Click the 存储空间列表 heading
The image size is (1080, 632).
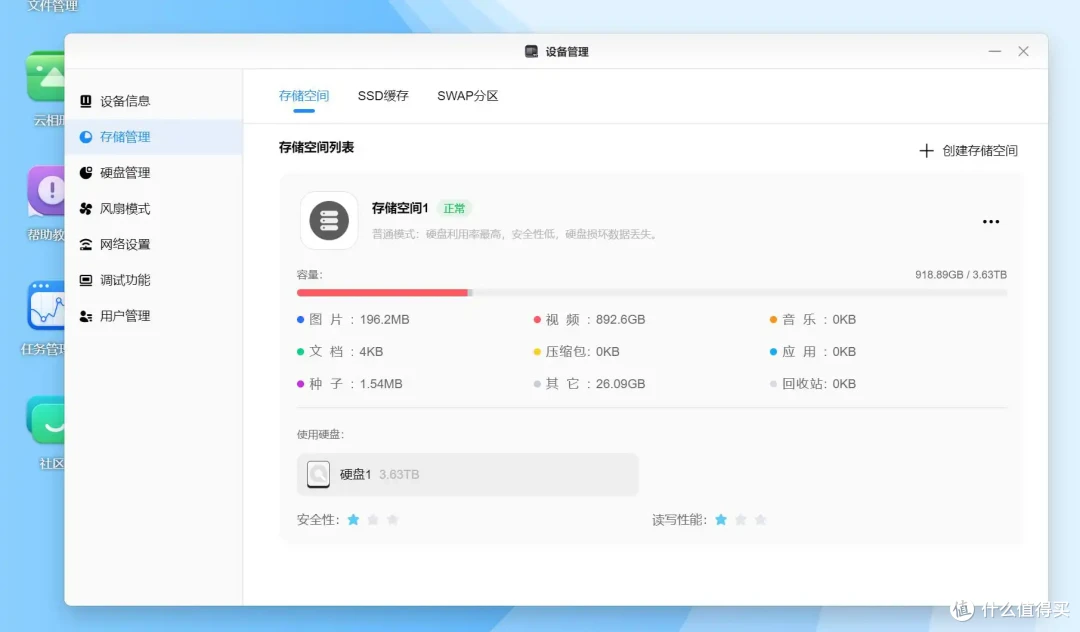coord(316,147)
